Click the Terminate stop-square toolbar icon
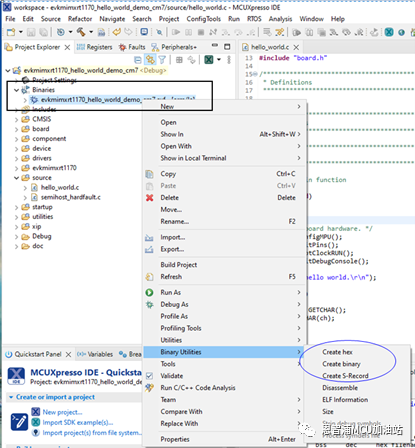 [x=201, y=32]
